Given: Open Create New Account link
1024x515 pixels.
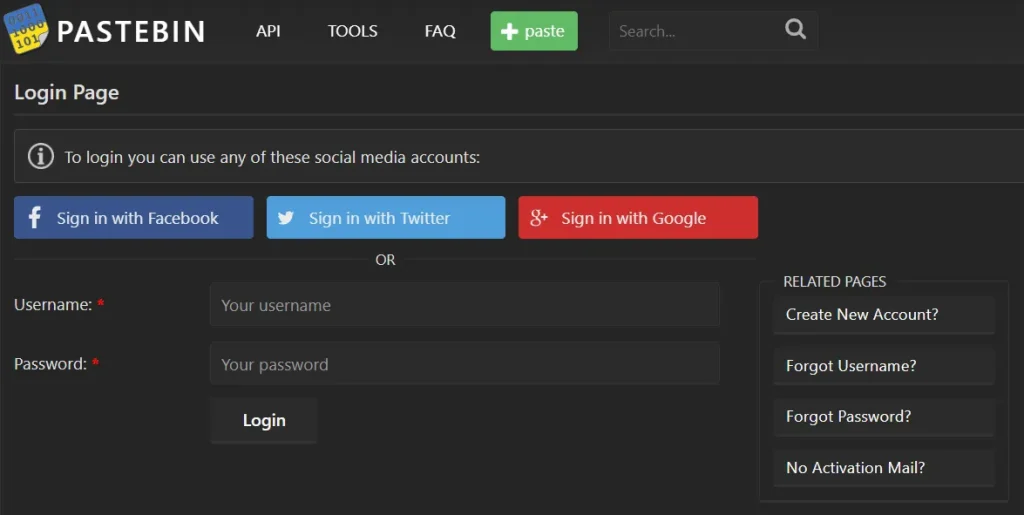Looking at the screenshot, I should click(884, 315).
